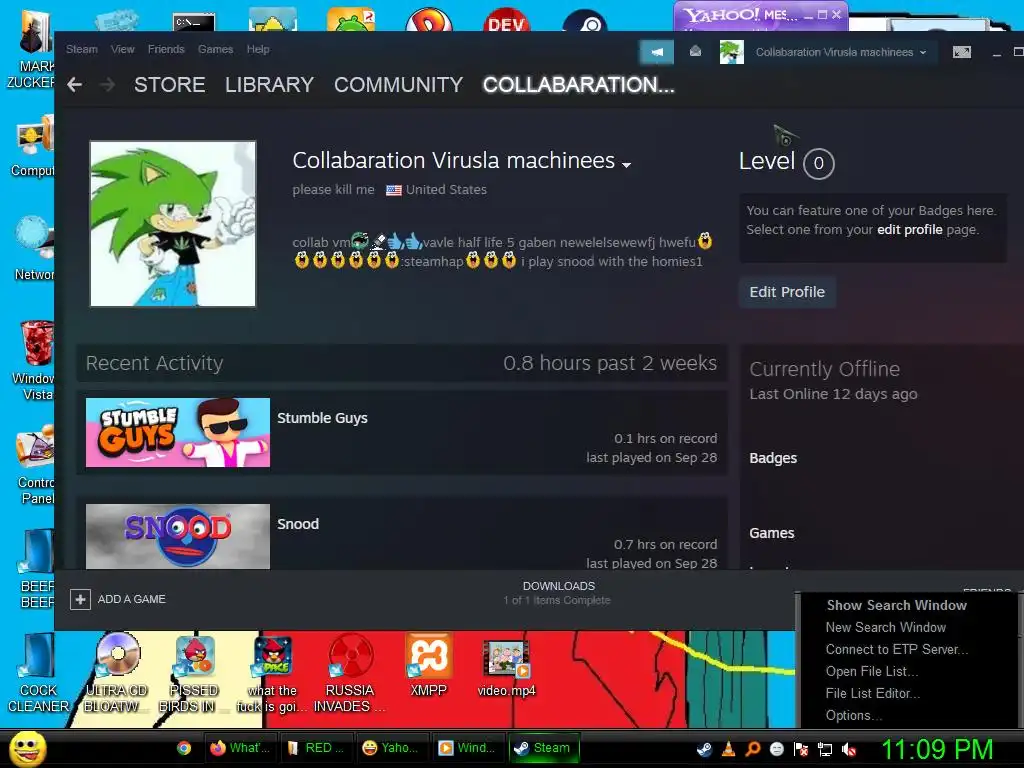
Task: Click the Edit Profile button
Action: click(787, 292)
